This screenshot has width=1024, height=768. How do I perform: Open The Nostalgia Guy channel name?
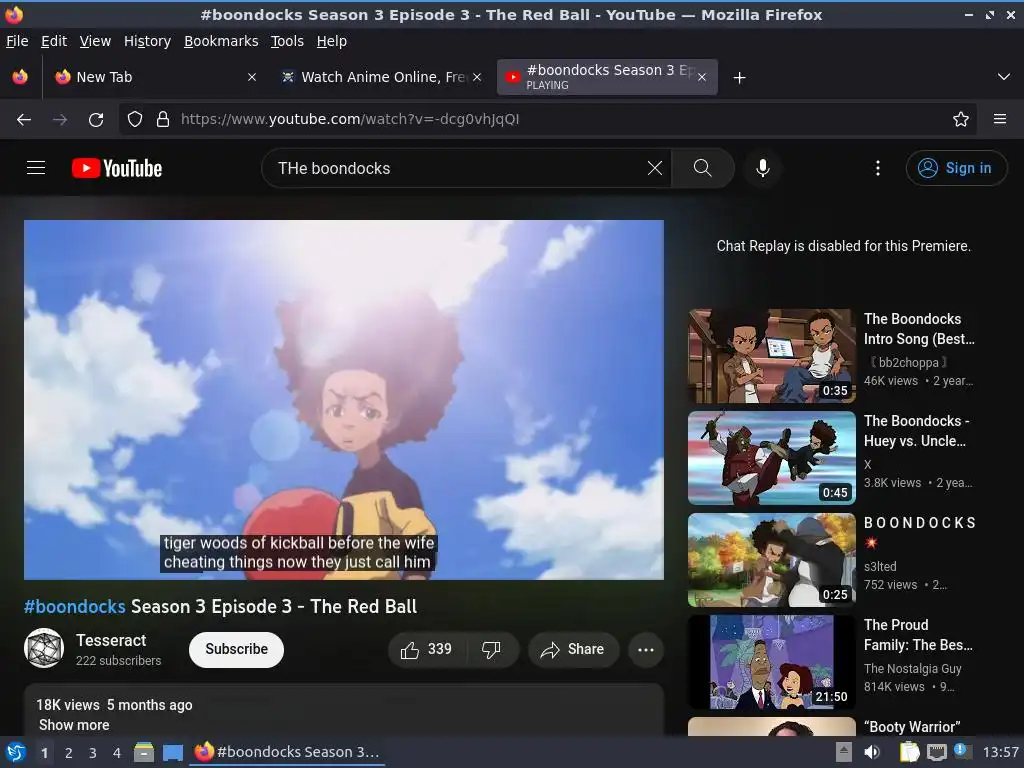click(x=912, y=669)
